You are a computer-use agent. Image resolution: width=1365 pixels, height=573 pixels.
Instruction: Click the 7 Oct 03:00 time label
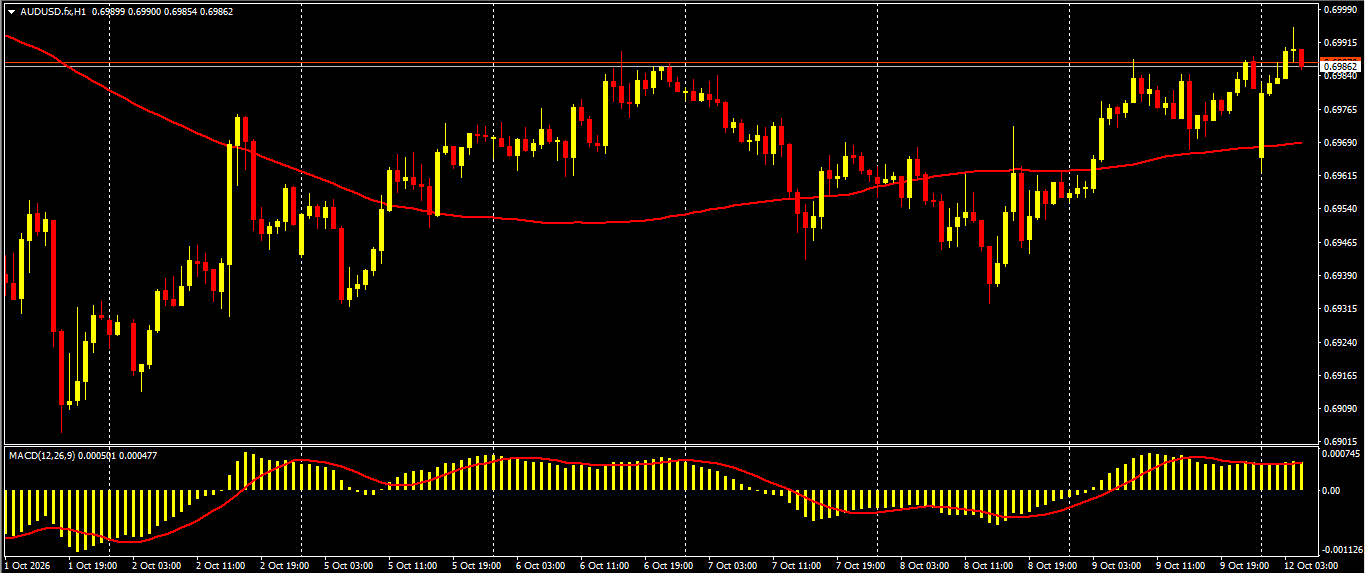click(x=732, y=565)
